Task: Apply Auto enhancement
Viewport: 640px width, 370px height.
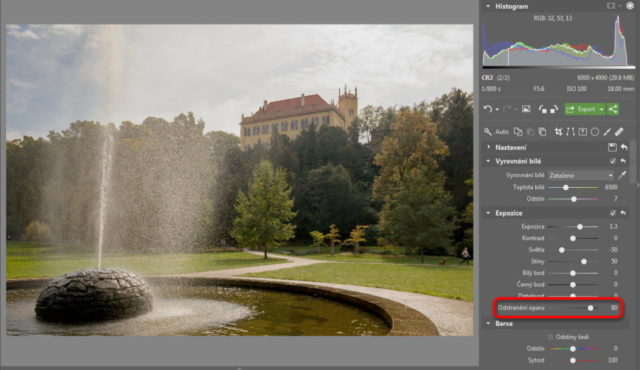Action: (502, 132)
